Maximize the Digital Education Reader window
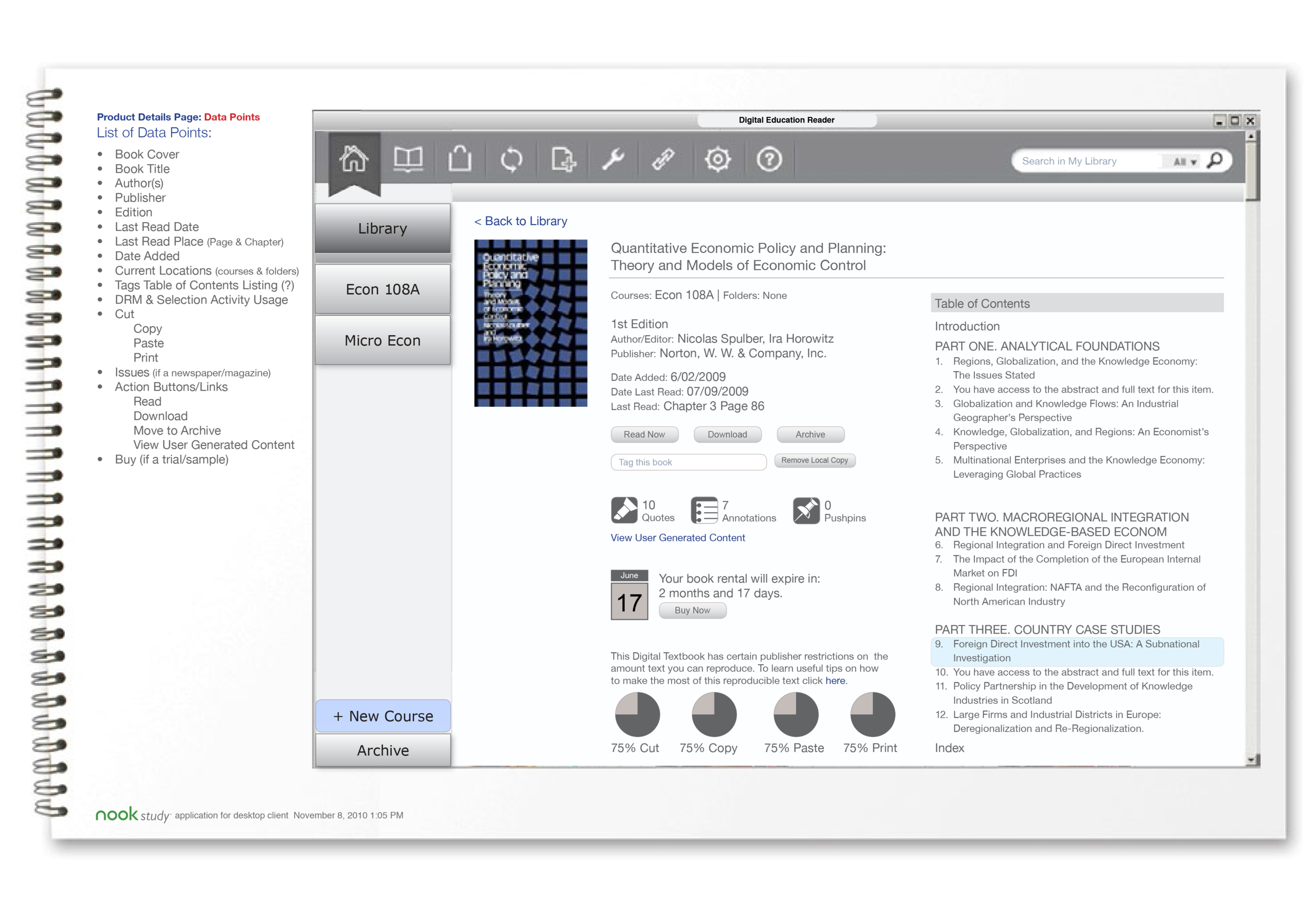Viewport: 1316px width, 900px height. 1234,121
